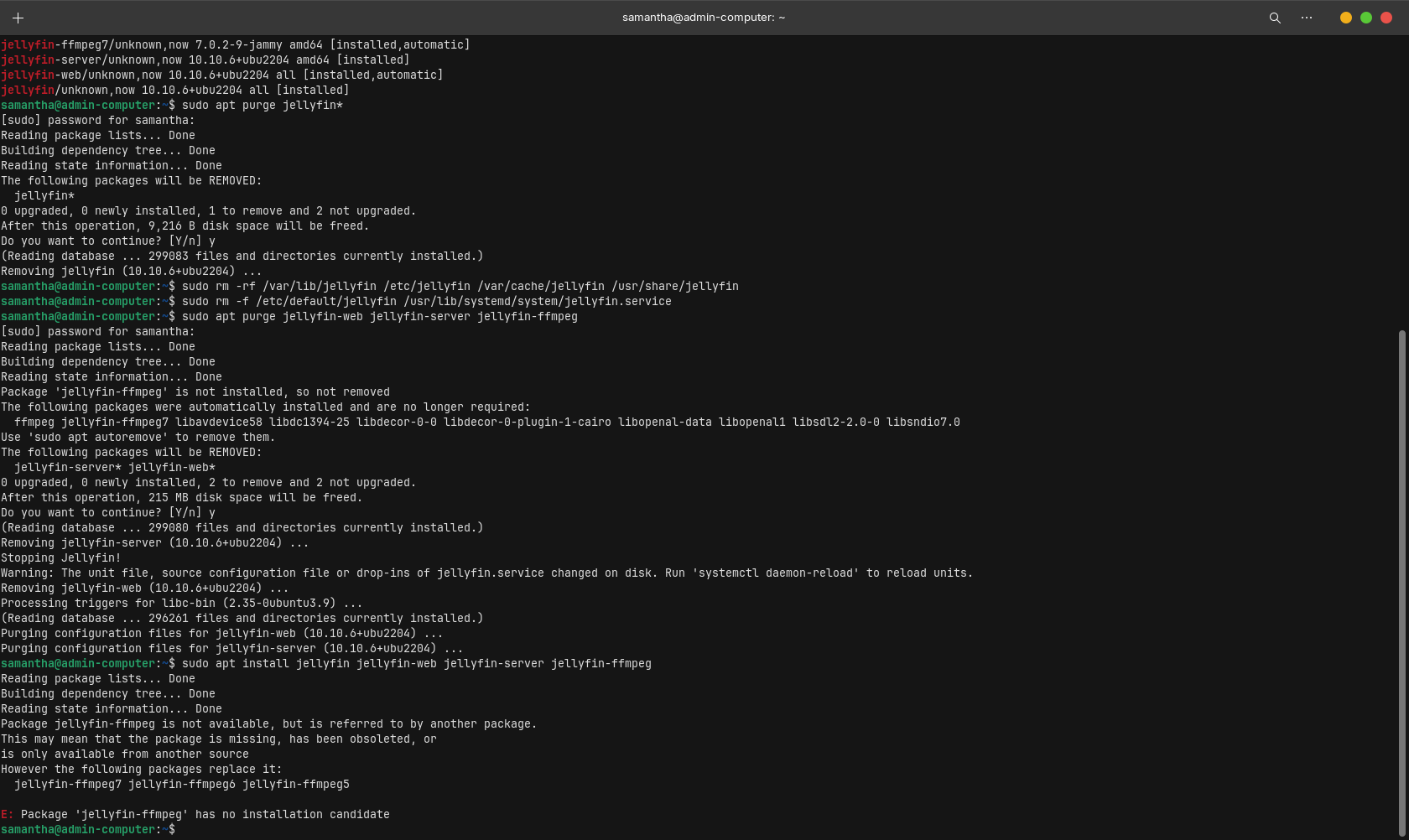Click the red 'E:' error marker
This screenshot has height=840, width=1409.
click(7, 815)
